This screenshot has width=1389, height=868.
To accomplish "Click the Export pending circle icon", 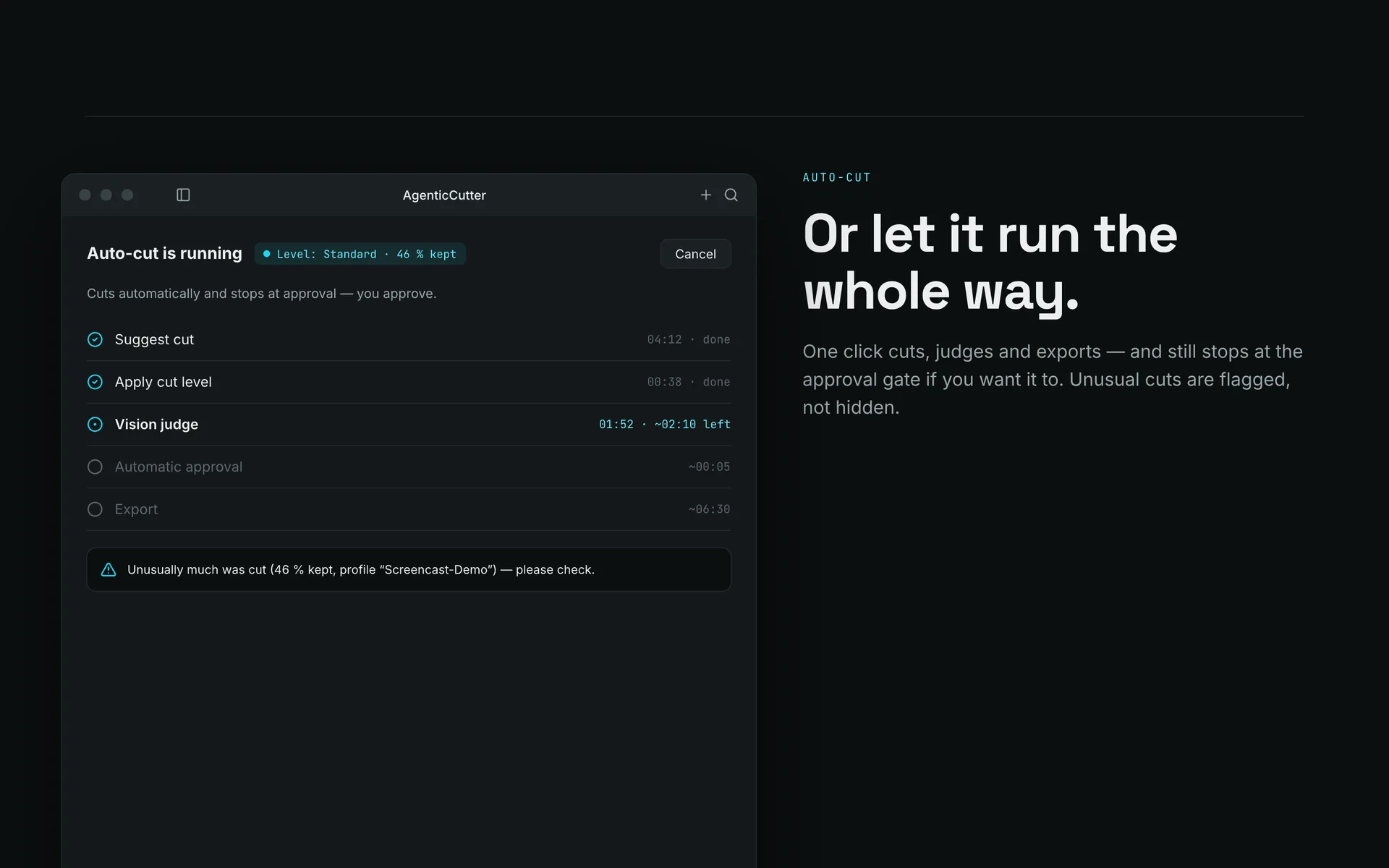I will coord(95,509).
